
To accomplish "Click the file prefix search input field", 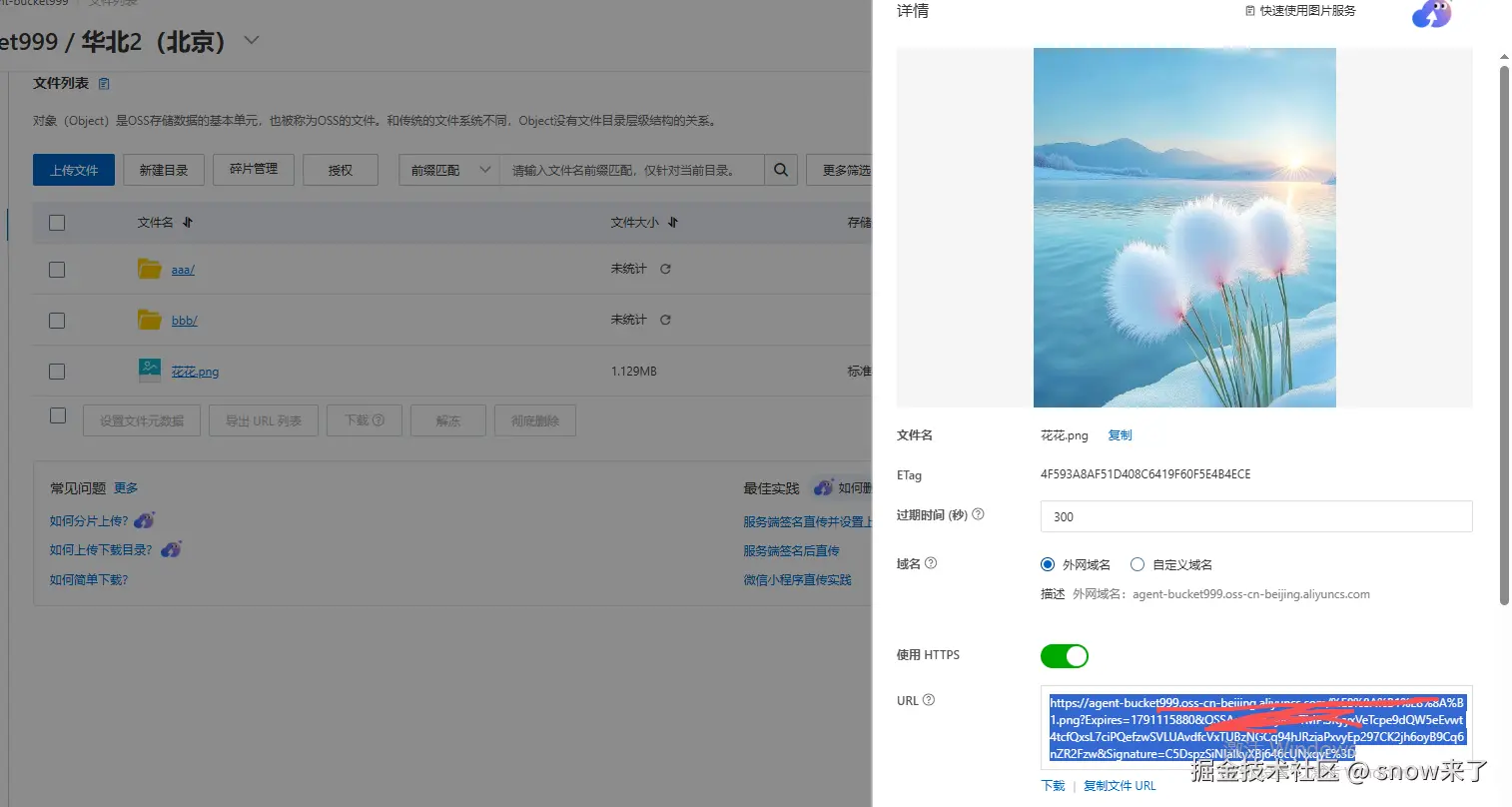I will [x=632, y=170].
